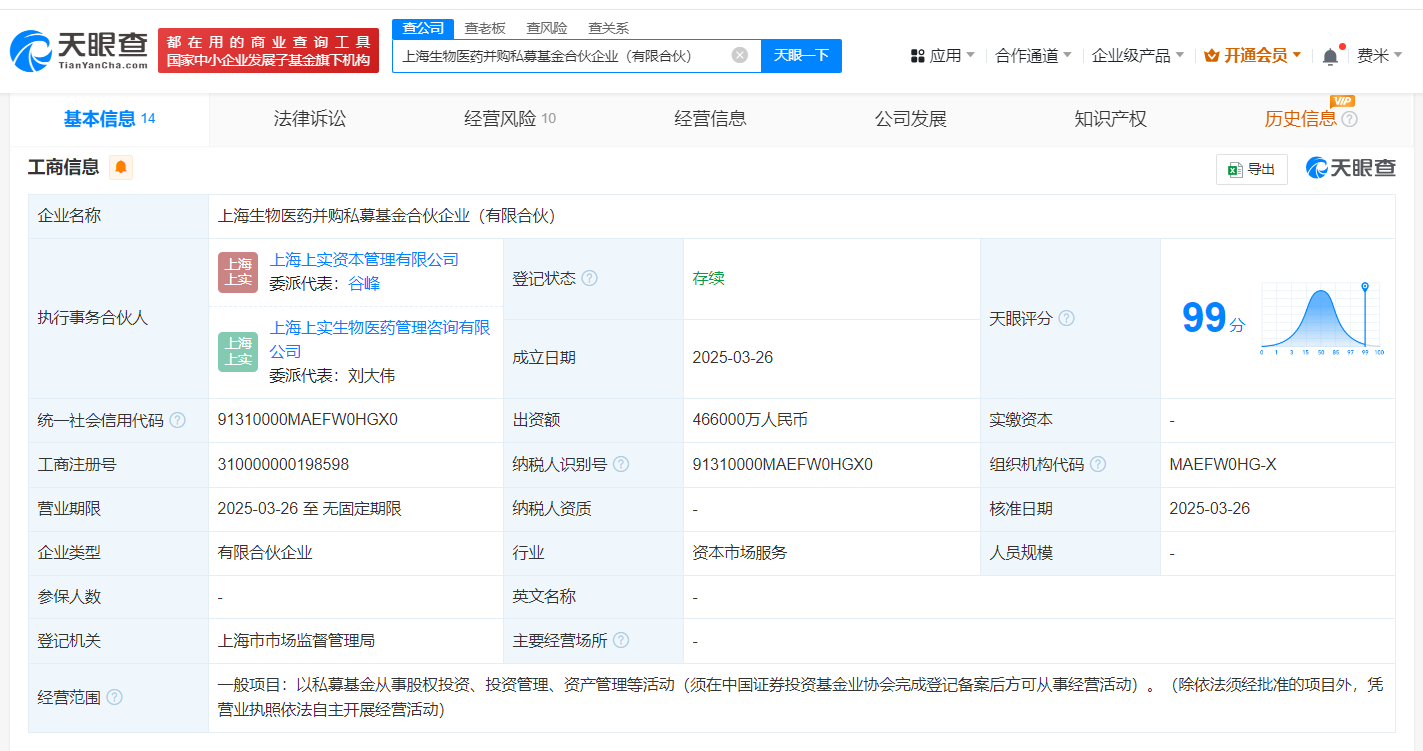Click help icon next to 统一社会信用代码
This screenshot has height=751, width=1423.
point(177,420)
